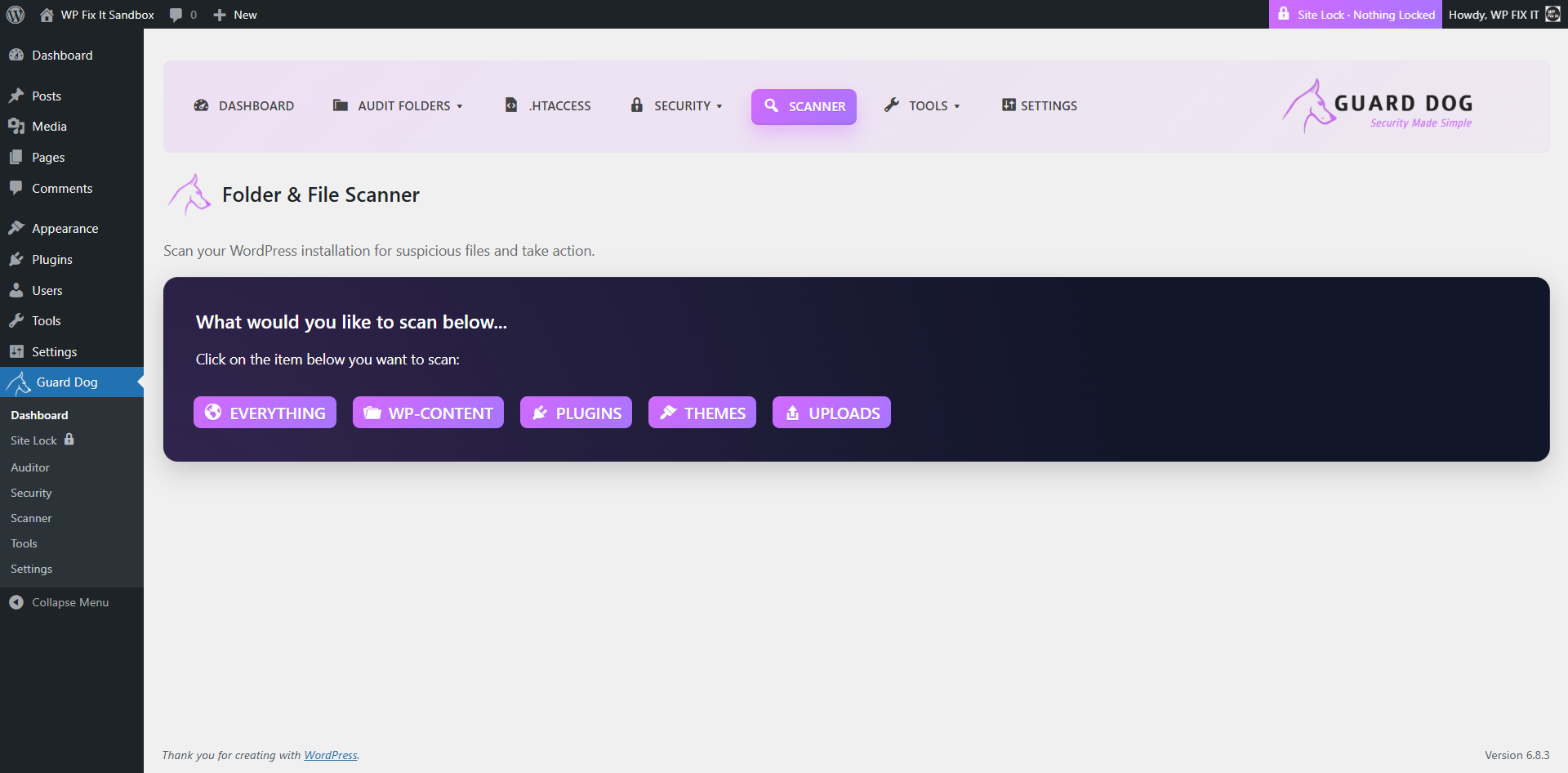Viewport: 1568px width, 773px height.
Task: Click the sliders icon on SETTINGS tab
Action: click(1009, 105)
